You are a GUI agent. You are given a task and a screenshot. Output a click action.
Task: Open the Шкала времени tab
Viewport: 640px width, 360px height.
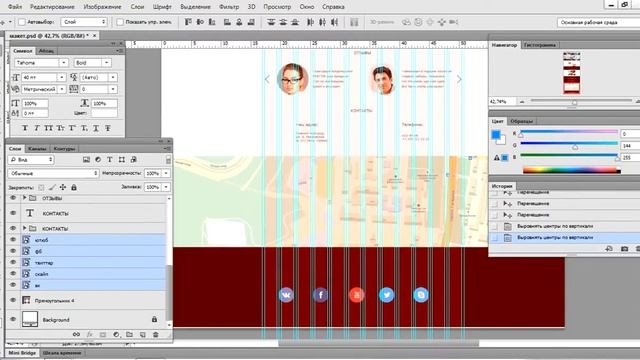pos(62,353)
